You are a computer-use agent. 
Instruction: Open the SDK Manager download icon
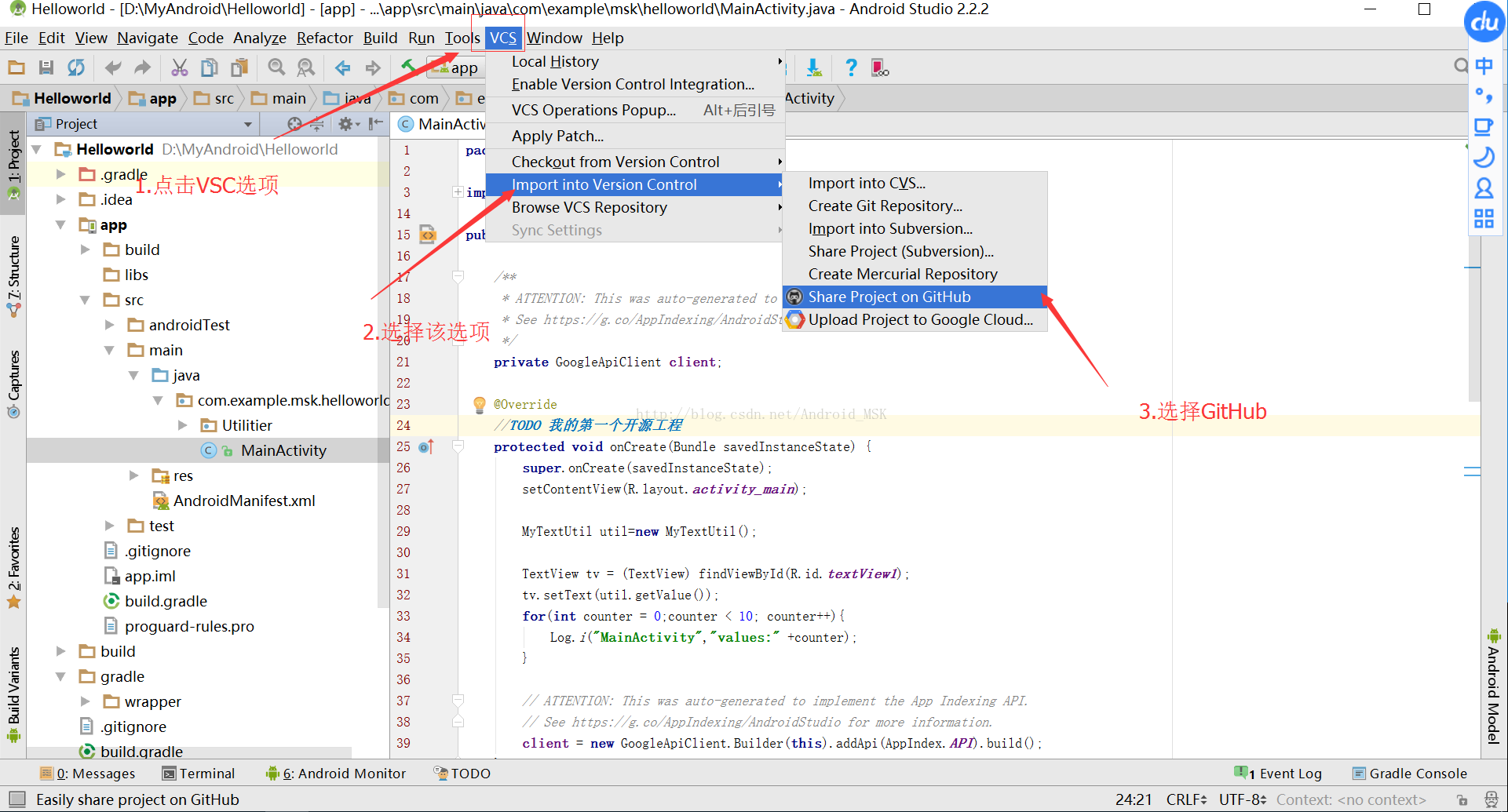coord(815,68)
